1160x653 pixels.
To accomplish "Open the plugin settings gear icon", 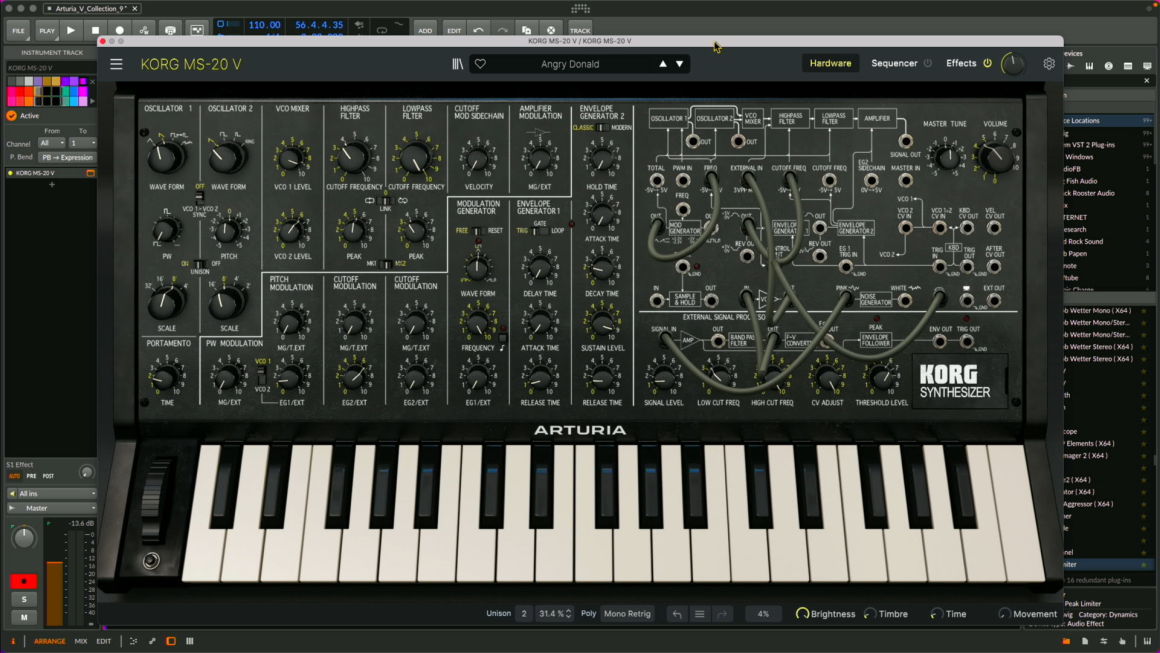I will (1048, 64).
